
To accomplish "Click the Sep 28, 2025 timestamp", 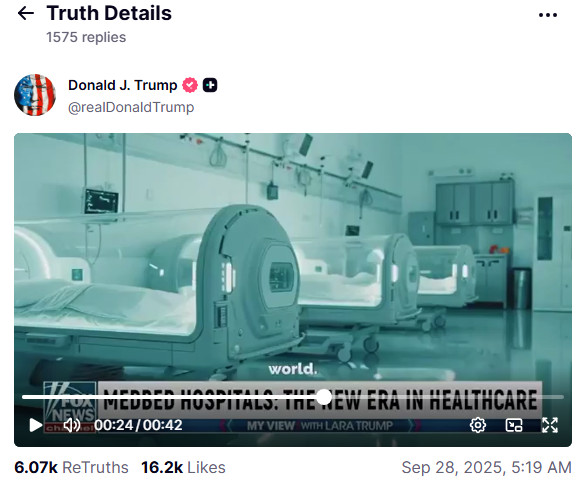I will pyautogui.click(x=487, y=467).
